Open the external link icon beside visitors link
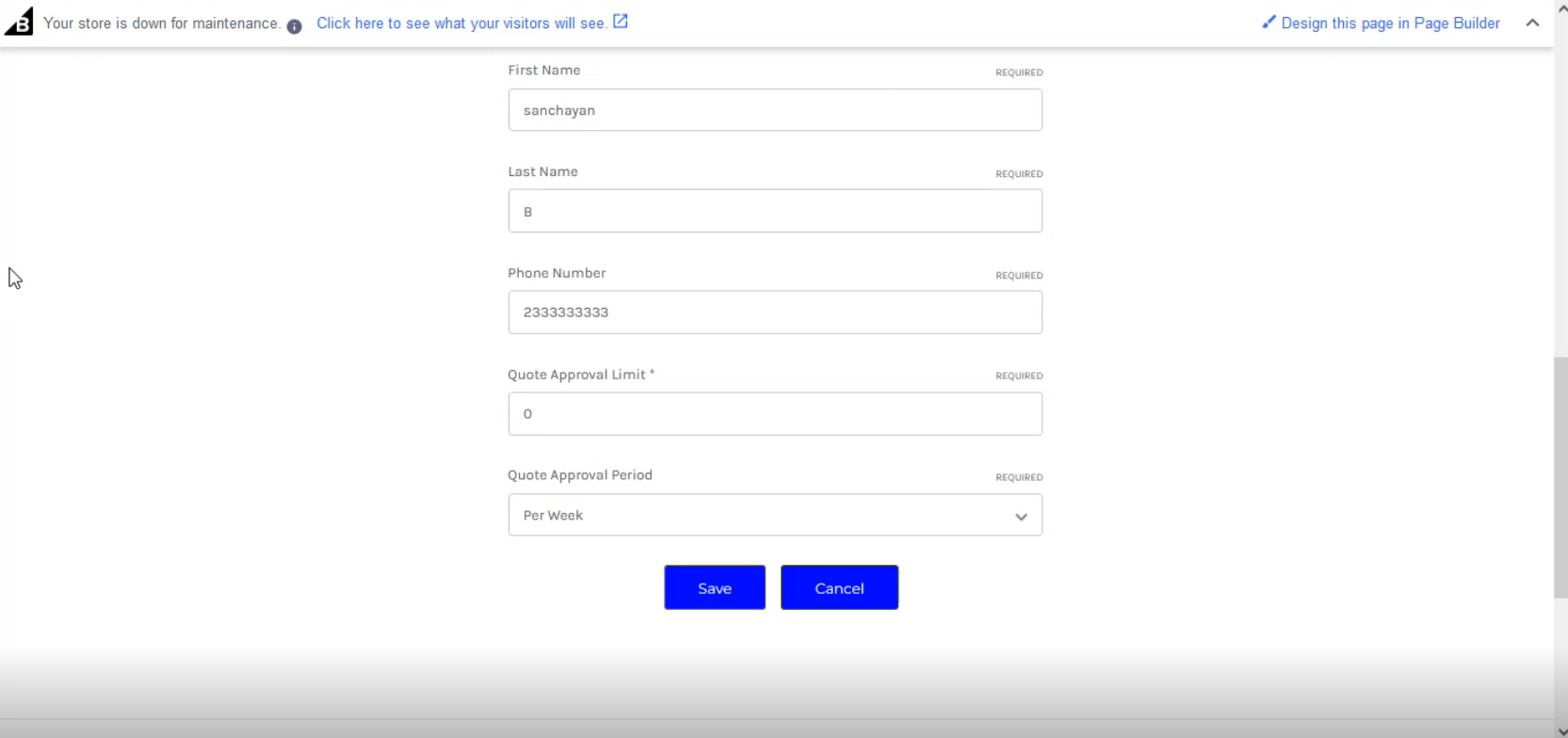 pos(621,22)
